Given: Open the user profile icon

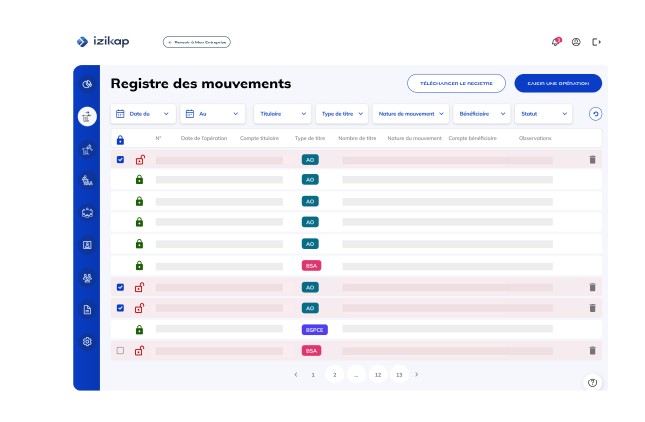Looking at the screenshot, I should [576, 42].
